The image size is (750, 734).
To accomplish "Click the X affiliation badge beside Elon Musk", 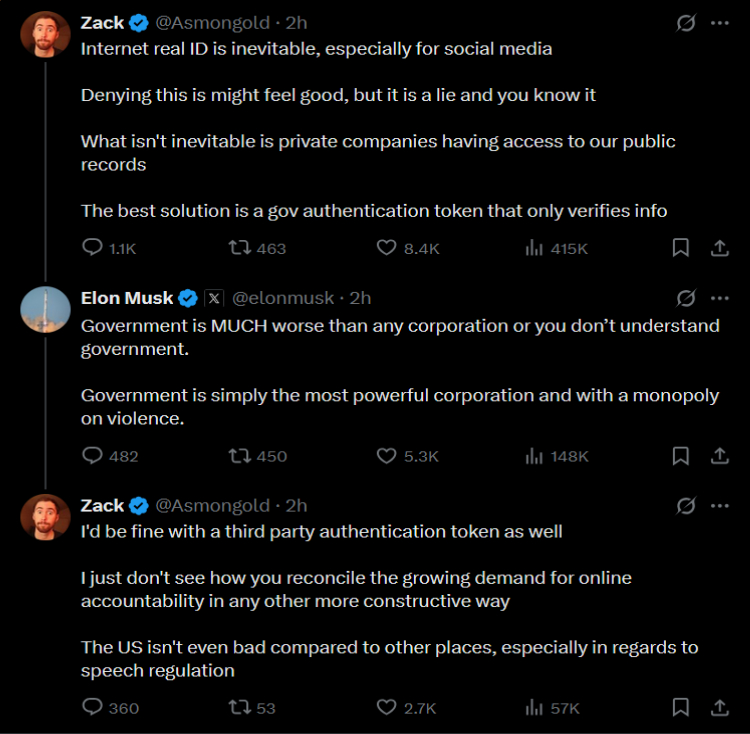I will point(214,298).
